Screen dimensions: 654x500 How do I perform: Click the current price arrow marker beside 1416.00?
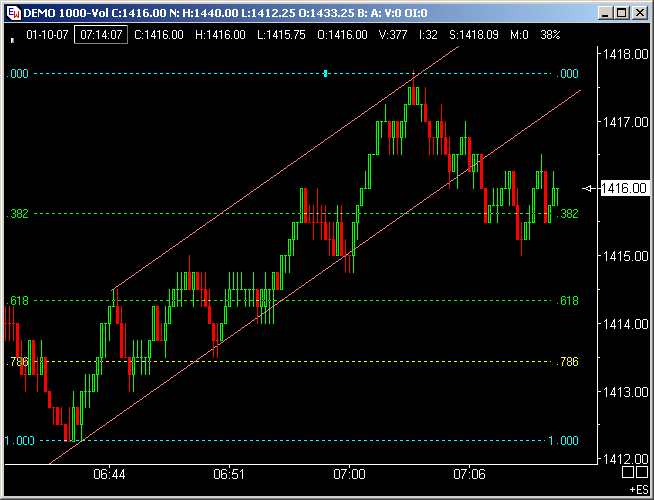(x=589, y=188)
